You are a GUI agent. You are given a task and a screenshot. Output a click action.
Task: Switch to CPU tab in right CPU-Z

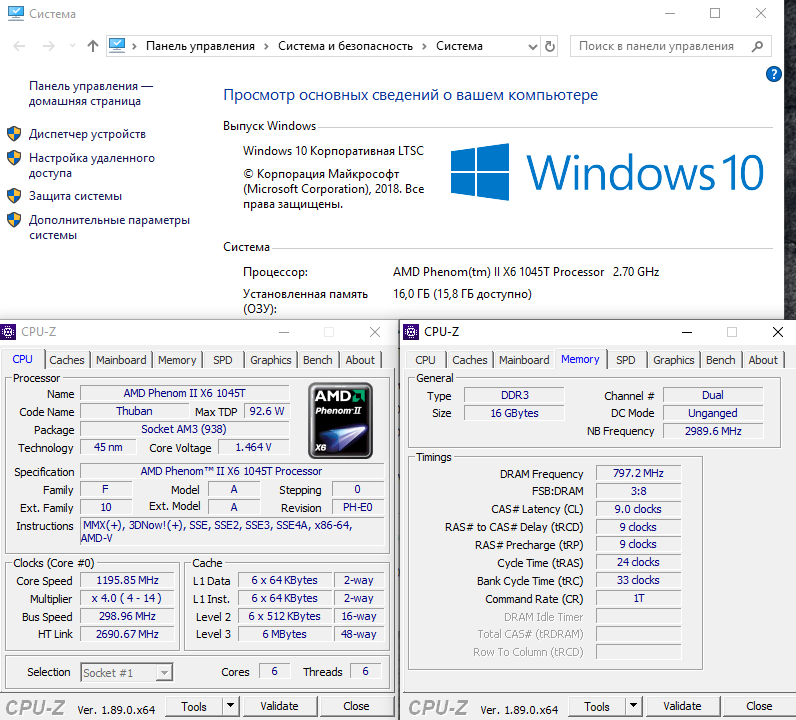pos(425,360)
